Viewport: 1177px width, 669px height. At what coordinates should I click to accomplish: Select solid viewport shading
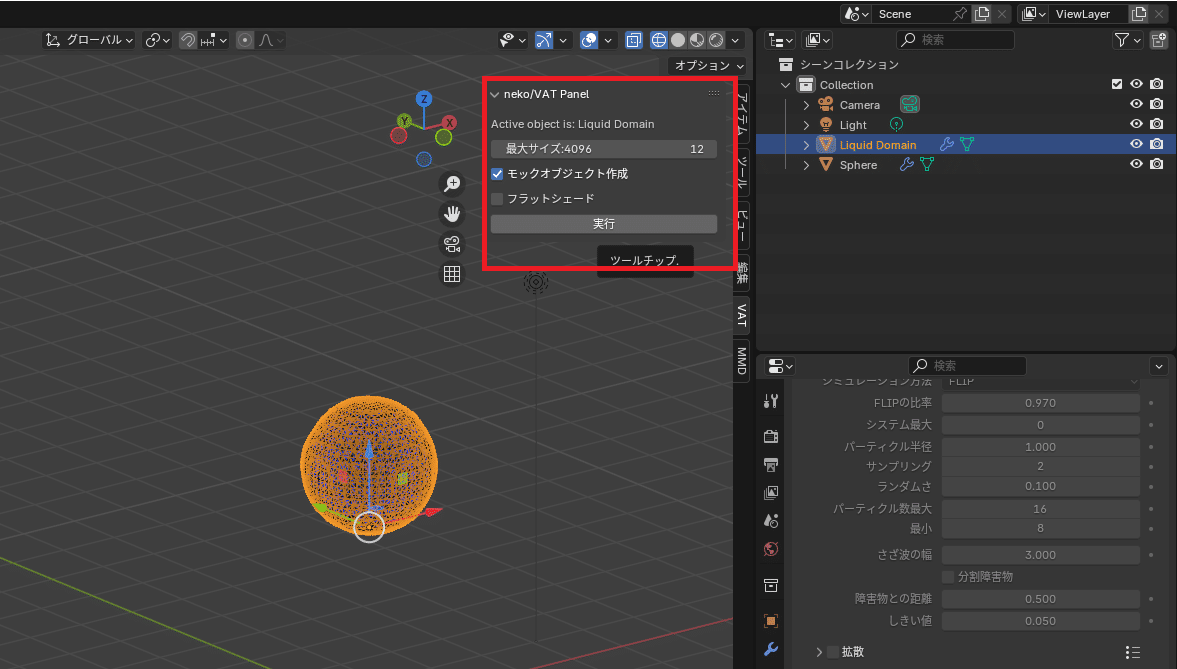pos(678,40)
